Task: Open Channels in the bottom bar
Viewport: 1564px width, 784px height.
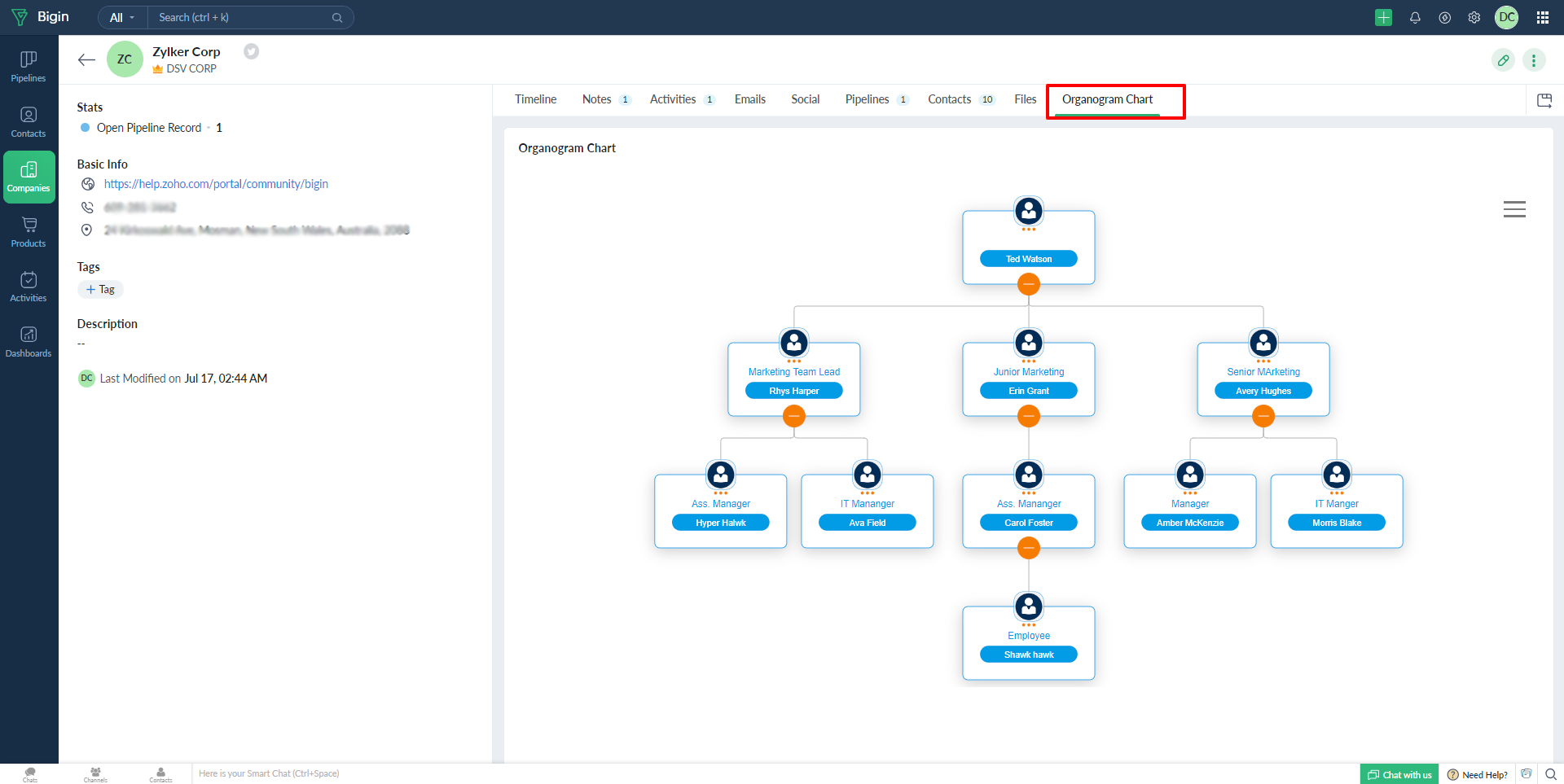Action: coord(95,774)
